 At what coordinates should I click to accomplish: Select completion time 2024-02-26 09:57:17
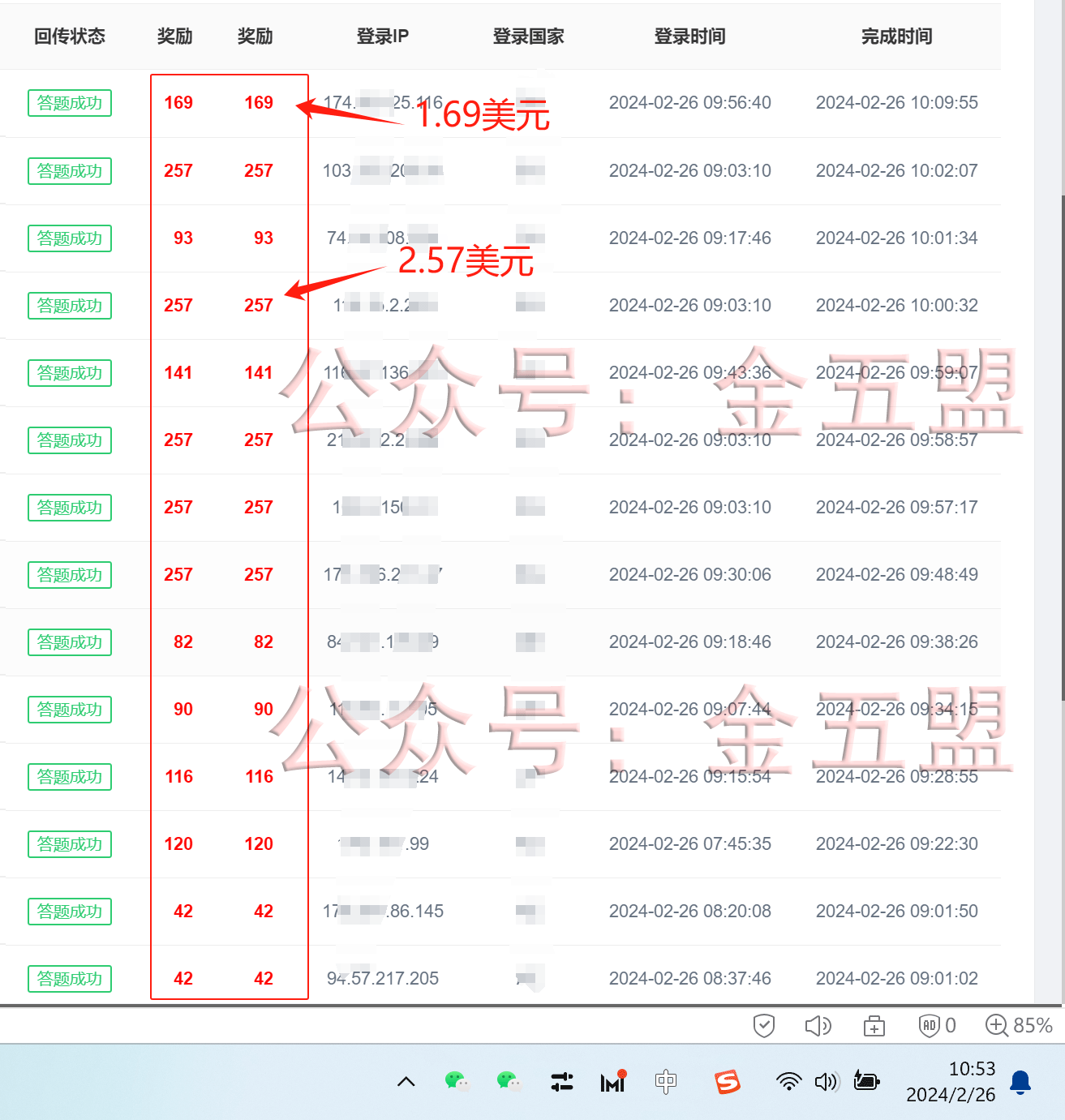[x=897, y=508]
